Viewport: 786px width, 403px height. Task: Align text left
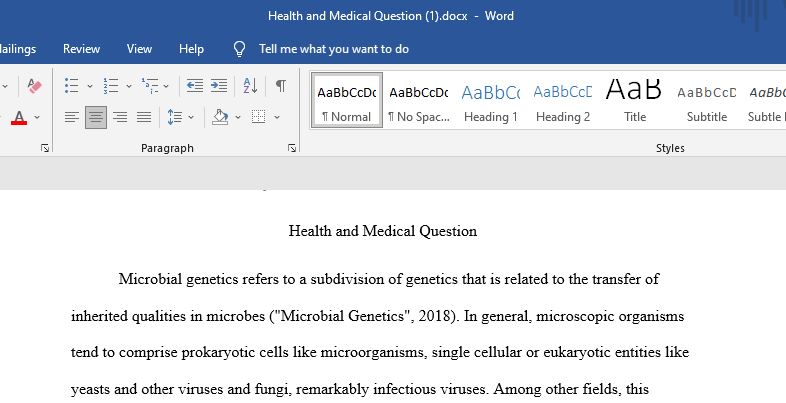tap(72, 117)
